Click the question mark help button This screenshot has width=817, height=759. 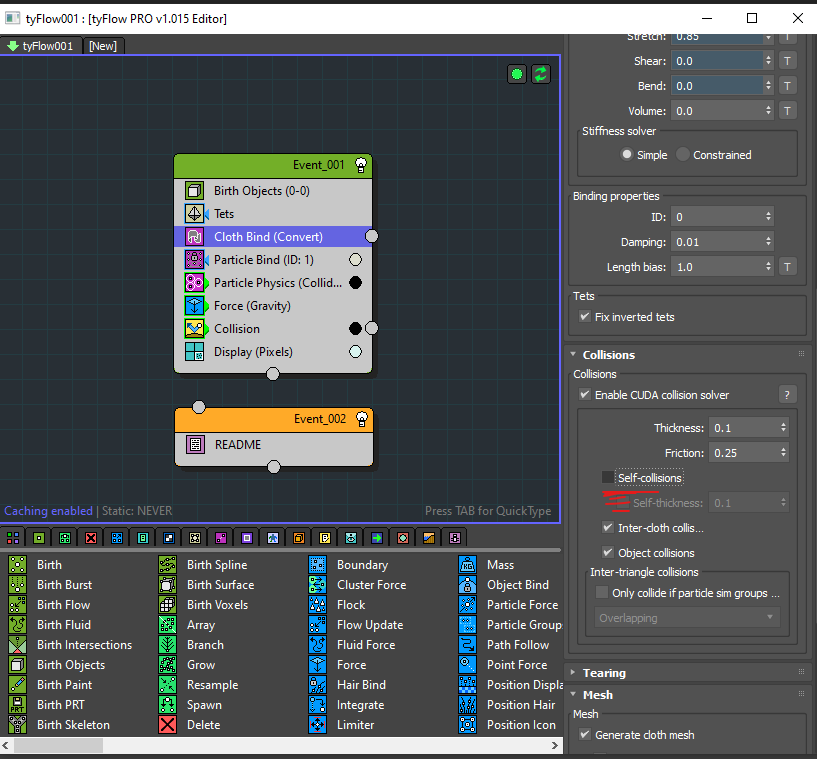(787, 395)
